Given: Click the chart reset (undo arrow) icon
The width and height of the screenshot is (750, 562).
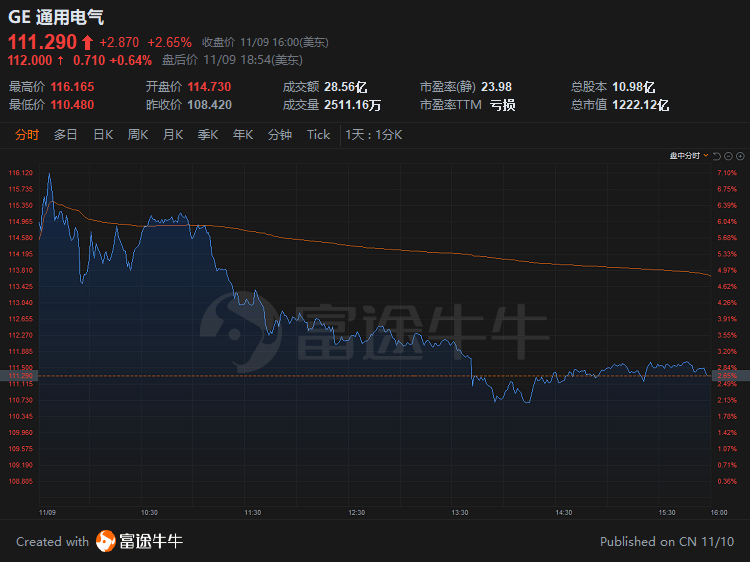Looking at the screenshot, I should coord(716,156).
